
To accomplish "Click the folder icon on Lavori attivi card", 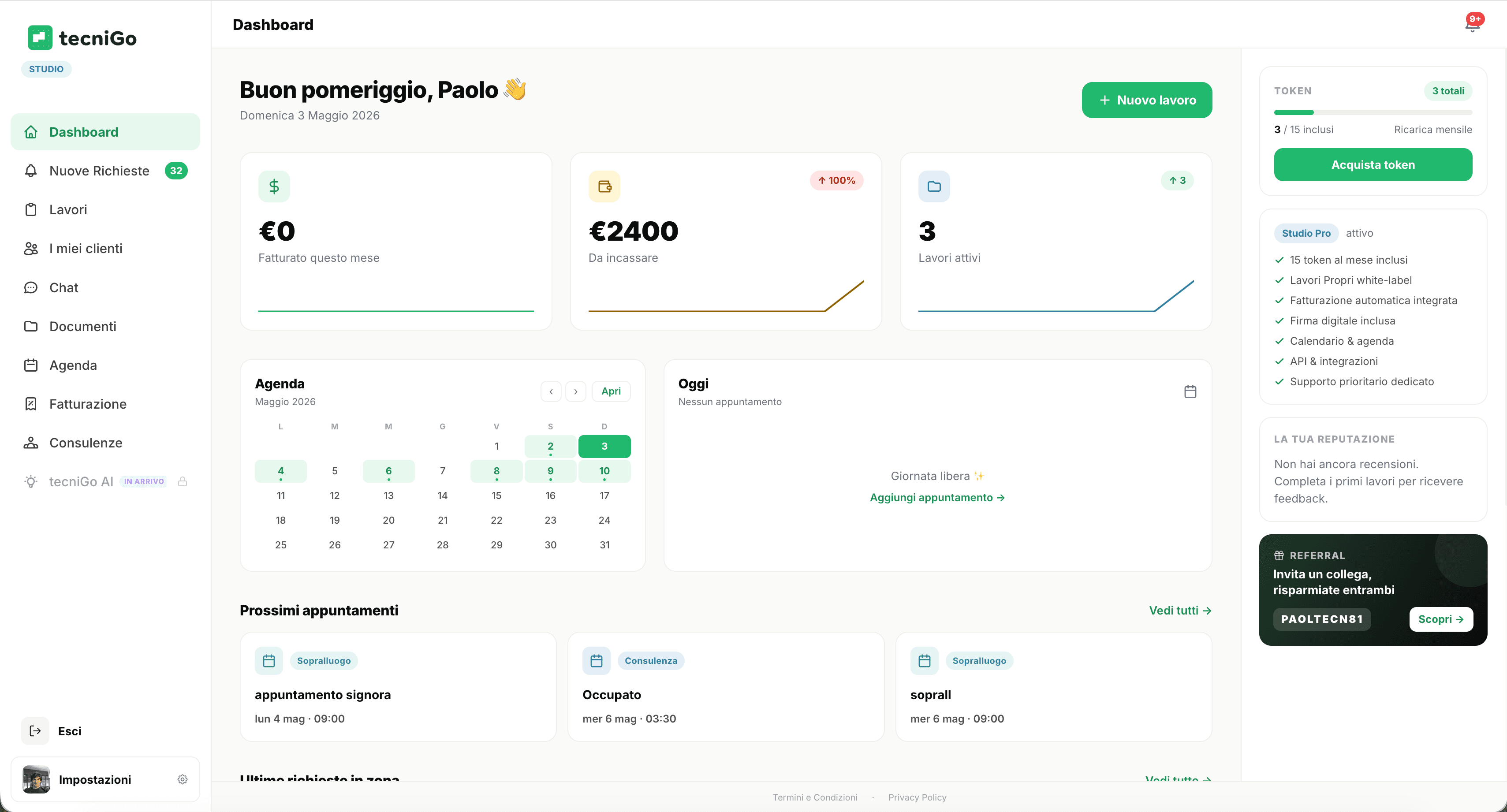I will pyautogui.click(x=934, y=186).
